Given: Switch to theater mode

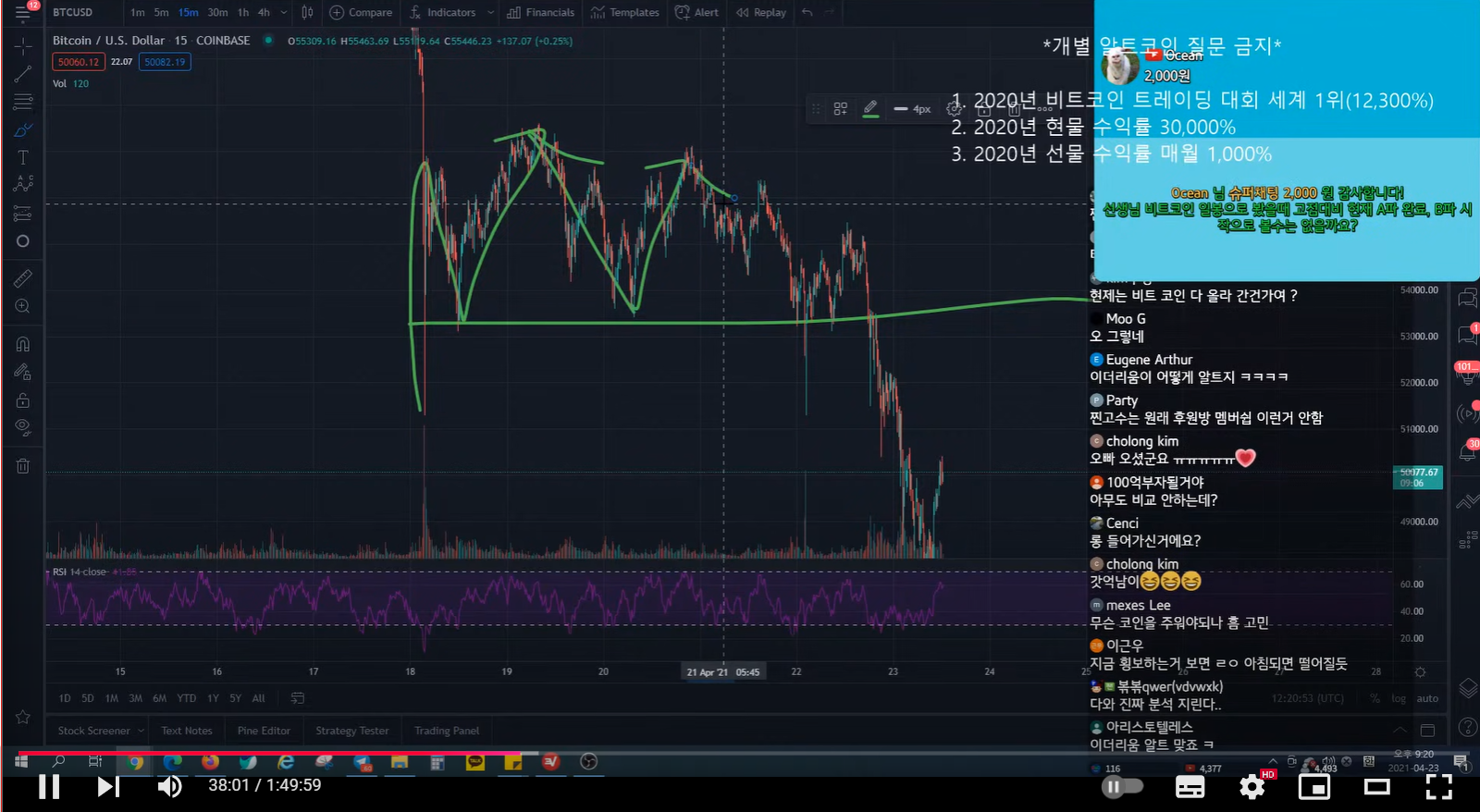Looking at the screenshot, I should 1377,787.
